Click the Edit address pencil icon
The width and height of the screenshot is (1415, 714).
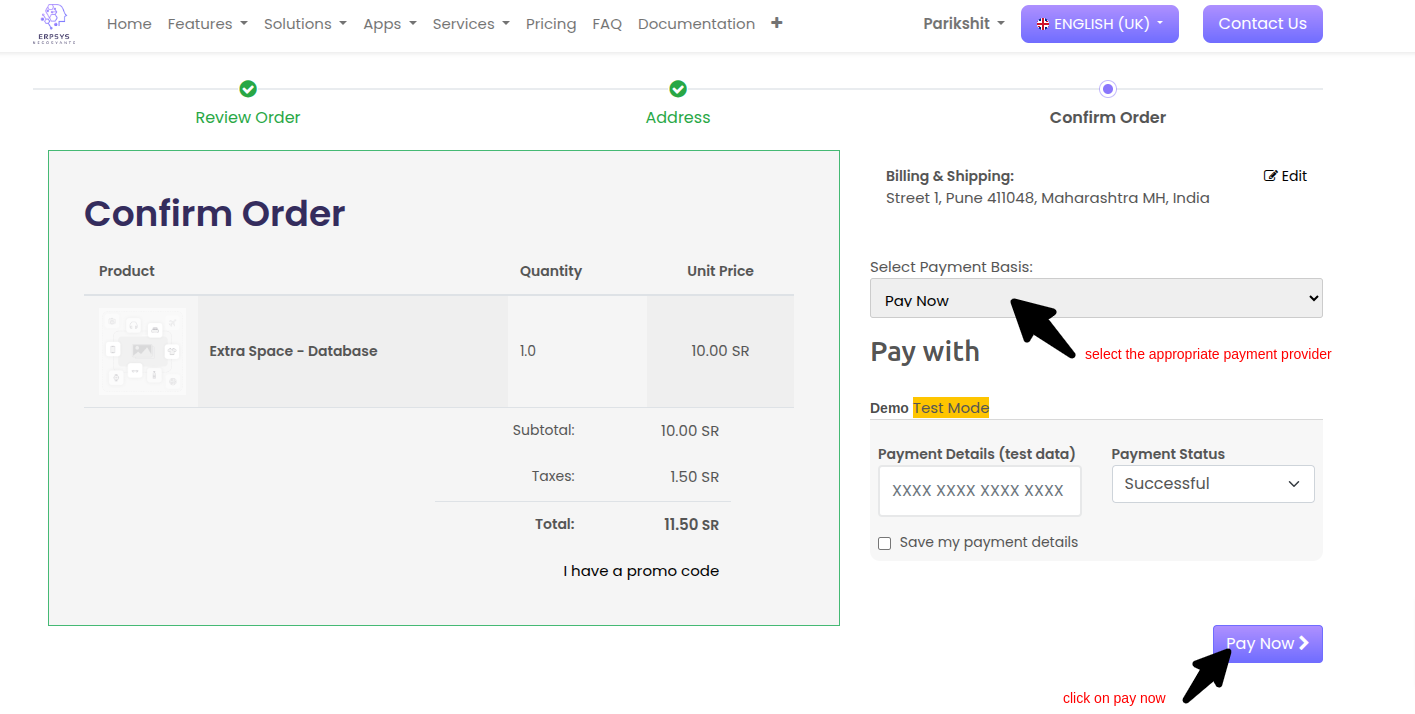point(1271,176)
